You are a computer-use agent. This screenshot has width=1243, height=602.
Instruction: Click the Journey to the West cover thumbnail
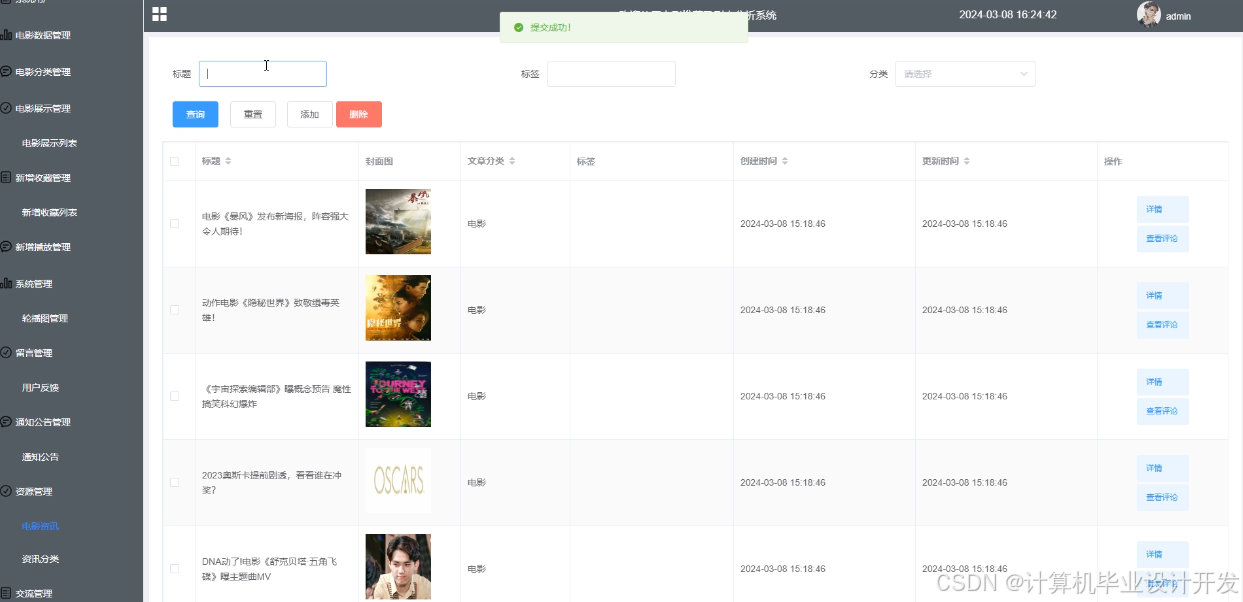coord(398,394)
